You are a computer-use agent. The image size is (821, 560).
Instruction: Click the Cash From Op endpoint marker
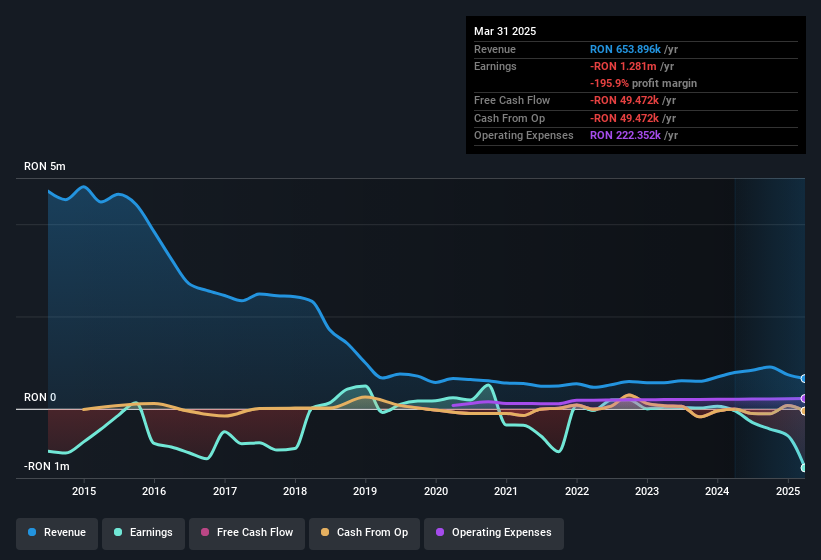[x=804, y=411]
